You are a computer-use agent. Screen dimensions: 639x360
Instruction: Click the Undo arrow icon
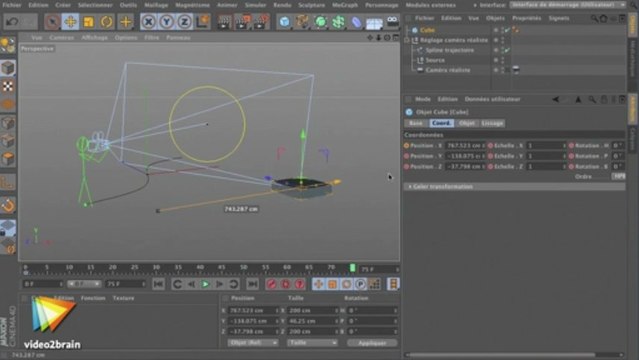coord(12,22)
